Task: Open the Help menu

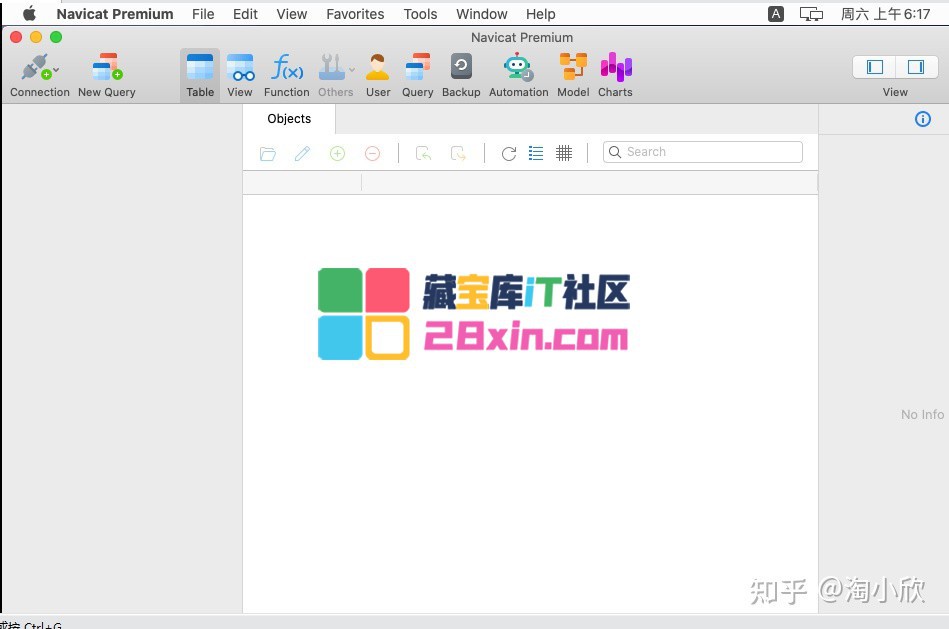Action: pyautogui.click(x=540, y=14)
